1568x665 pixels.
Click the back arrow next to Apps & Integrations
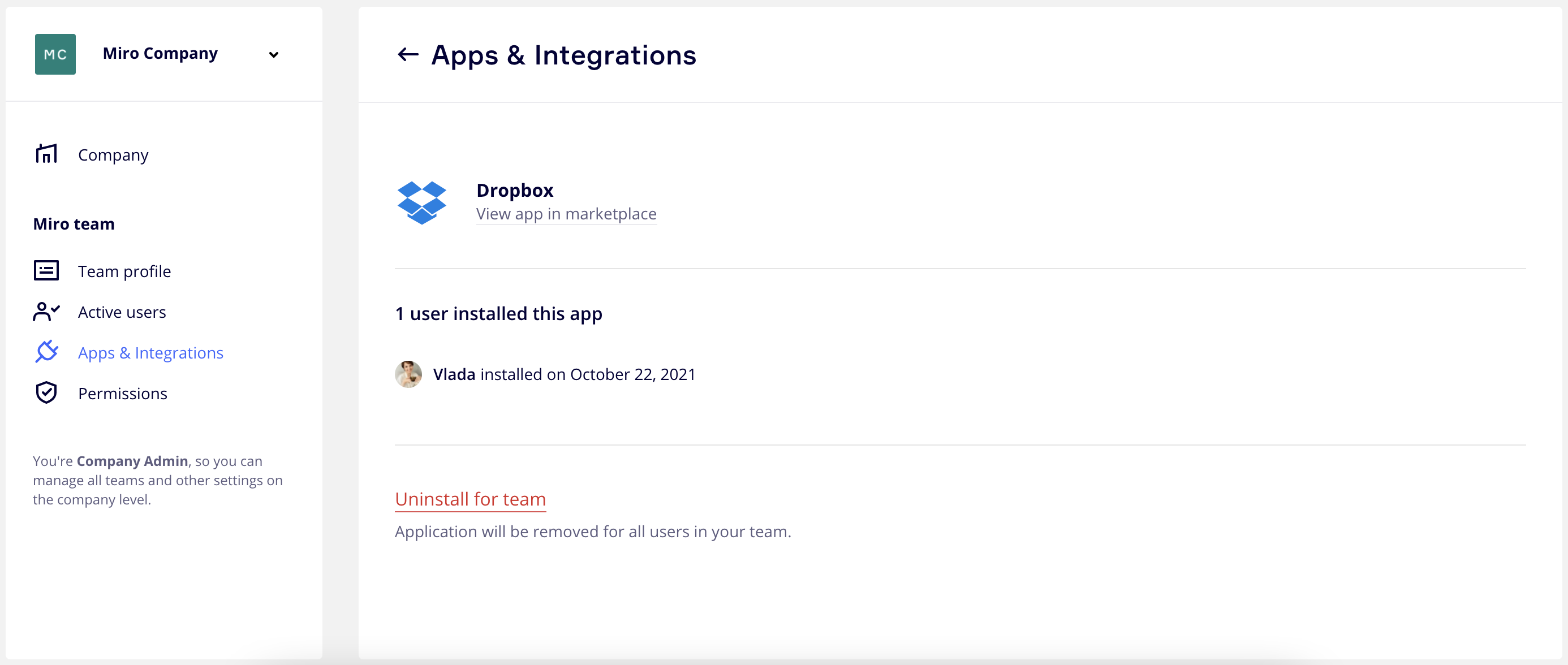407,55
